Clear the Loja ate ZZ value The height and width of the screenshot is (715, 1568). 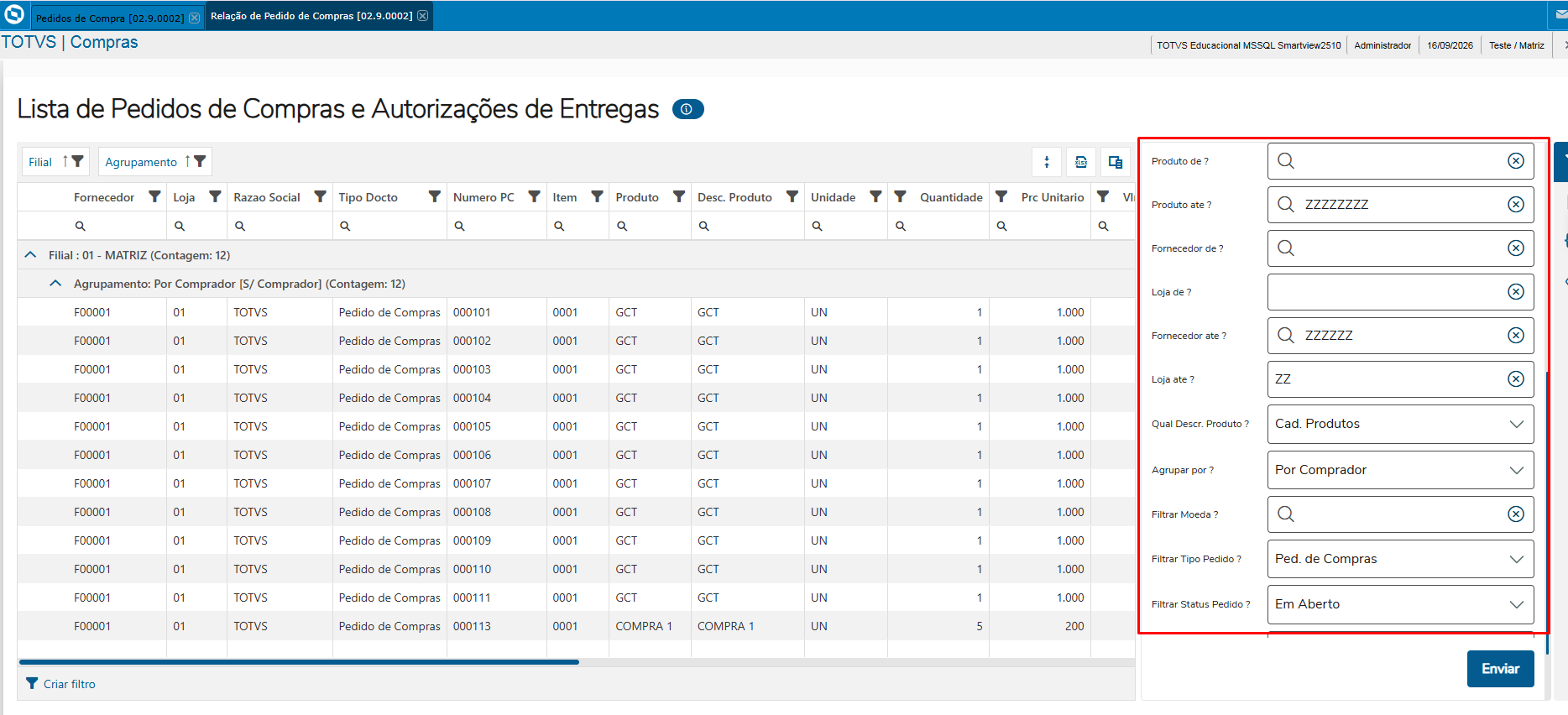(x=1516, y=378)
